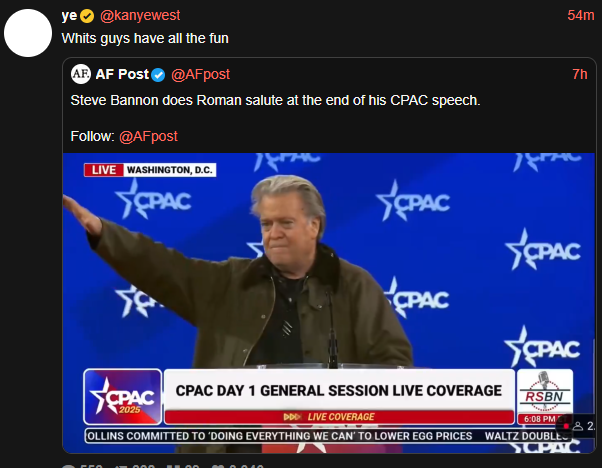Open @AFpost handle in quoted post header
Screen dimensions: 602x468
(202, 75)
